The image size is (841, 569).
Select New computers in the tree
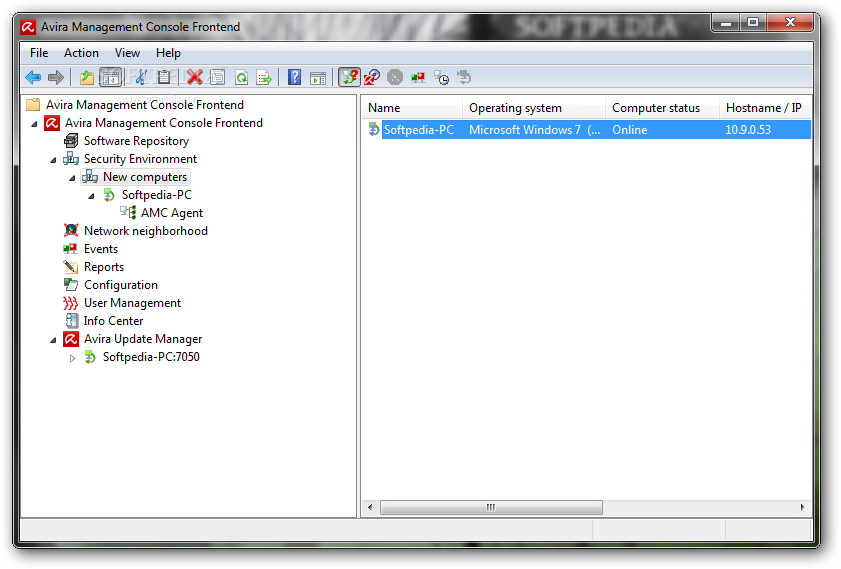tap(145, 177)
